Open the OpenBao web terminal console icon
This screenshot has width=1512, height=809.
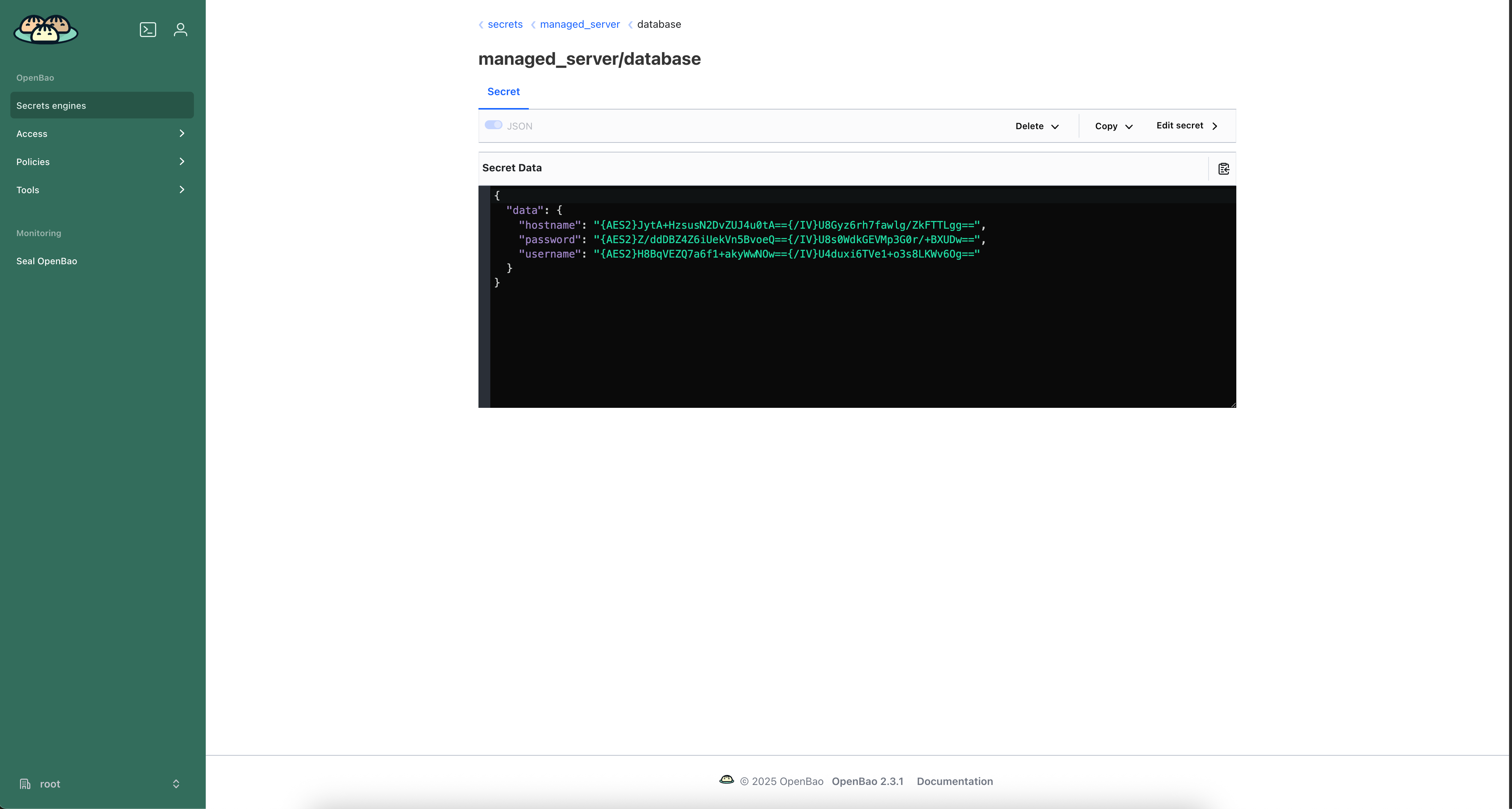[x=148, y=29]
